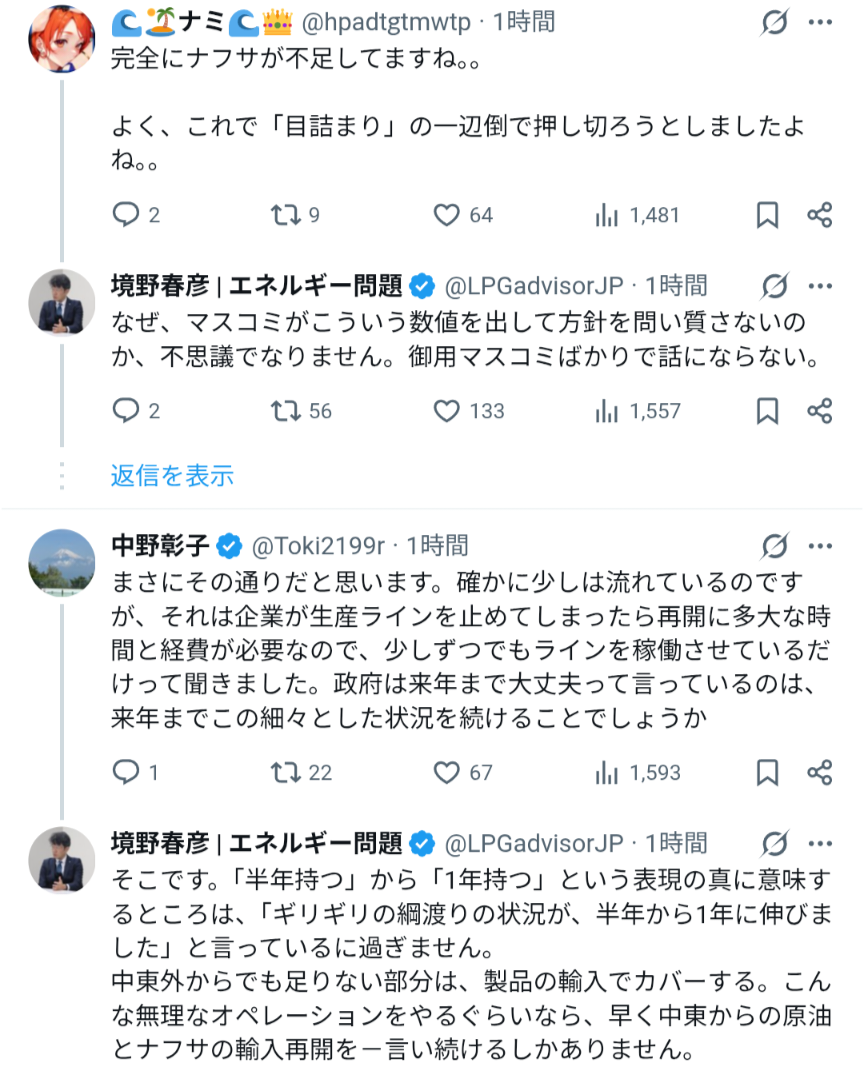Open 中野彰子's Mount Fuji avatar
The width and height of the screenshot is (864, 1076).
click(x=62, y=563)
